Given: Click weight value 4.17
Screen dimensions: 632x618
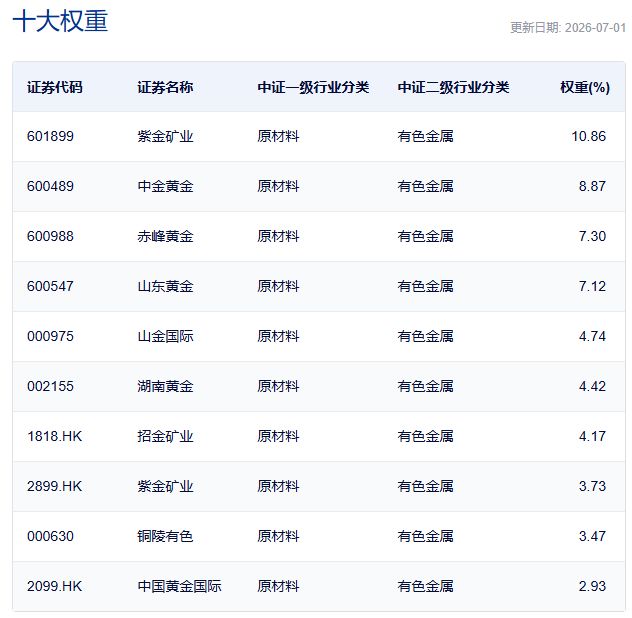Looking at the screenshot, I should coord(592,436).
